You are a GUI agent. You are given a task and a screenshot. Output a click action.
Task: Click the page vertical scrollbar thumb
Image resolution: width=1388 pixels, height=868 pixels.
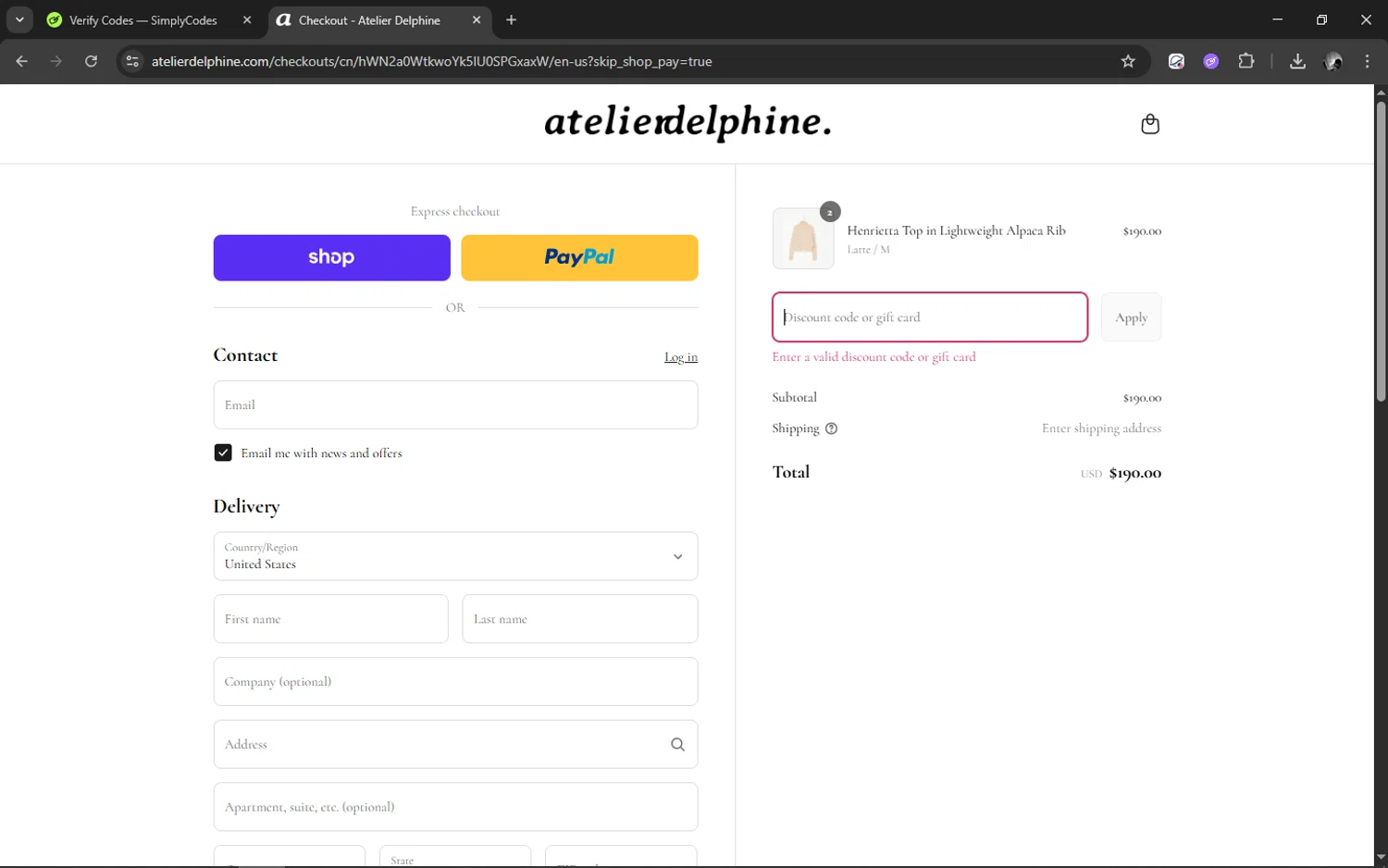(1381, 250)
